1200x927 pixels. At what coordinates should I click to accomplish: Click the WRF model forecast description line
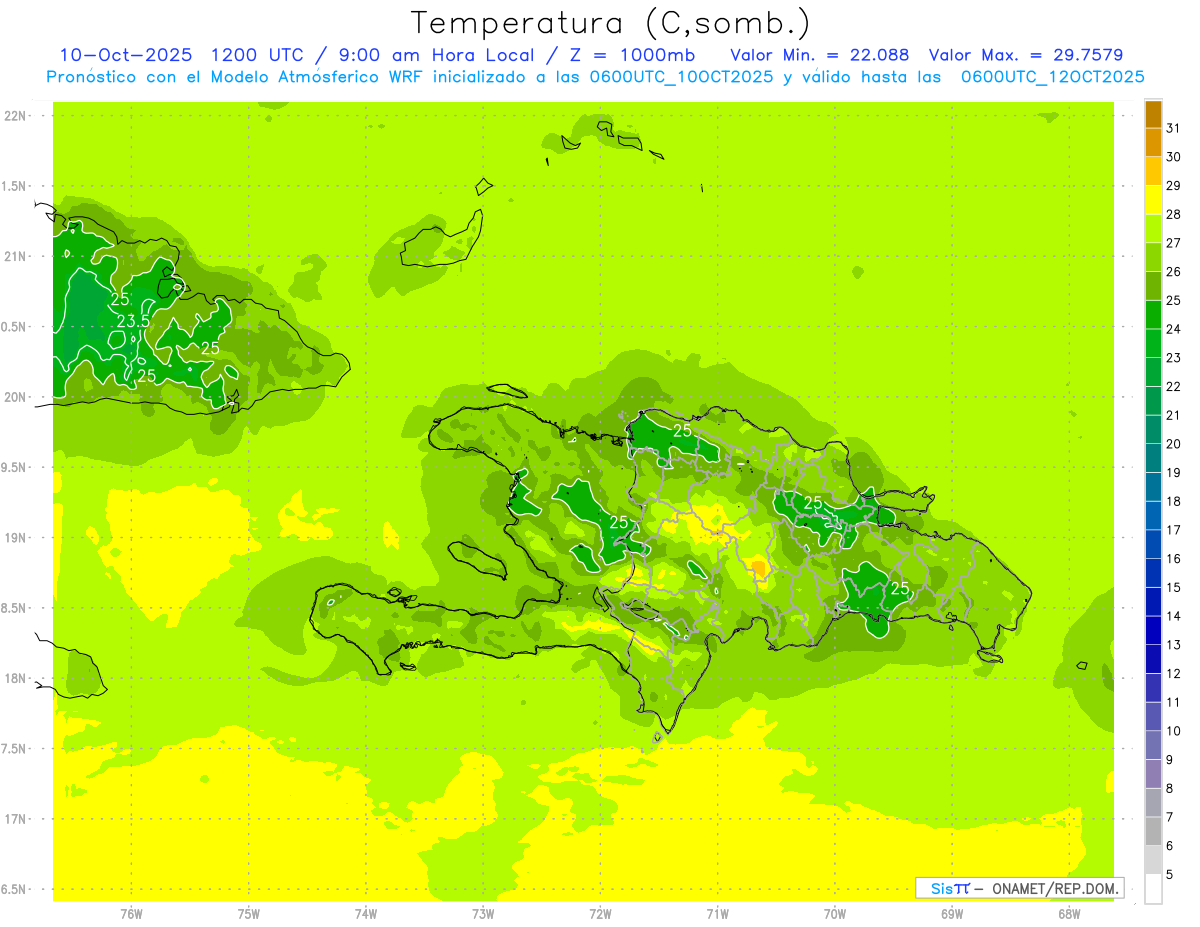595,76
